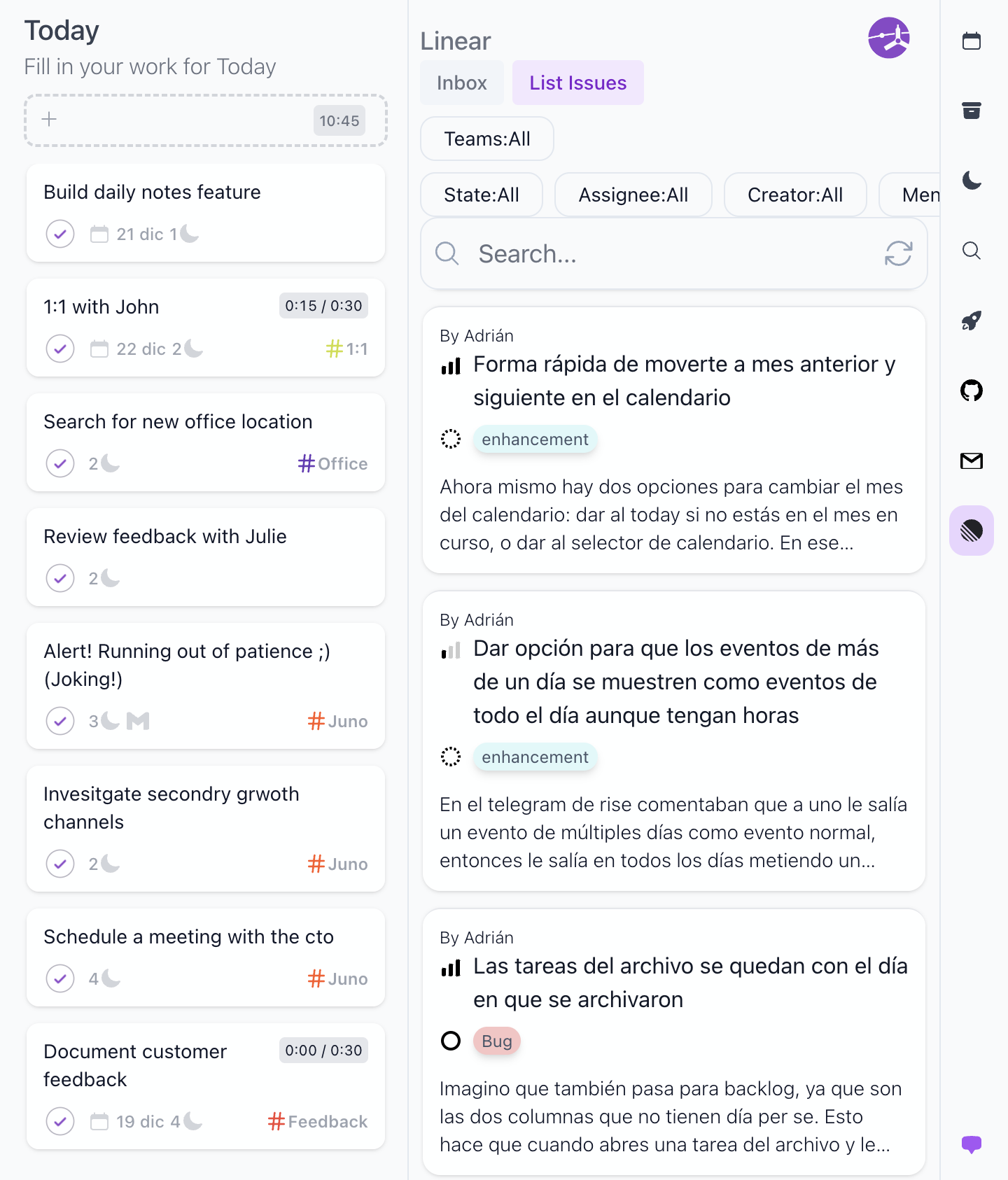Open the Gmail integration icon
The image size is (1008, 1180).
click(971, 461)
